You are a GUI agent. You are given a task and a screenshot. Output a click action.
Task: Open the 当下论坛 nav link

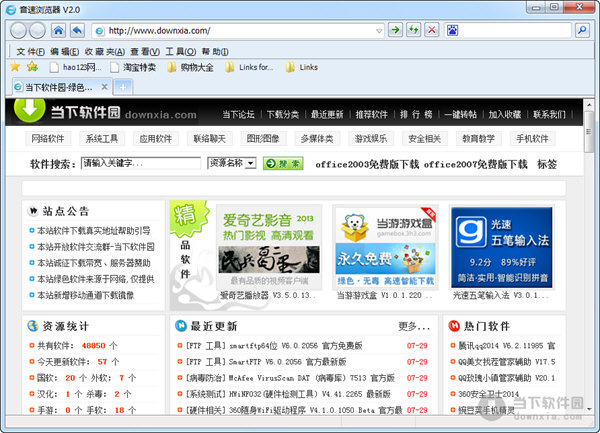point(238,114)
